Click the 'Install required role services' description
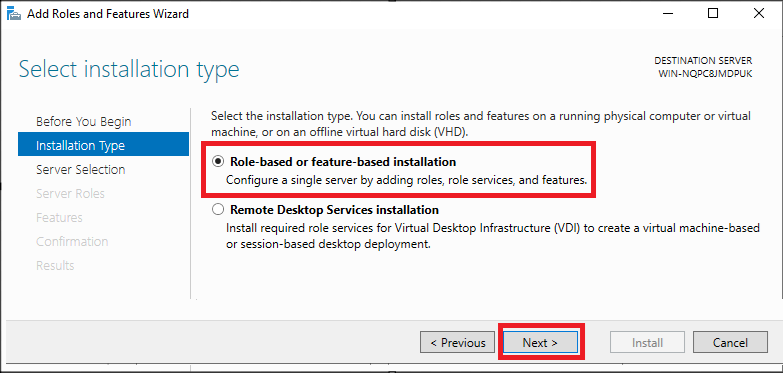783x373 pixels. pos(493,236)
